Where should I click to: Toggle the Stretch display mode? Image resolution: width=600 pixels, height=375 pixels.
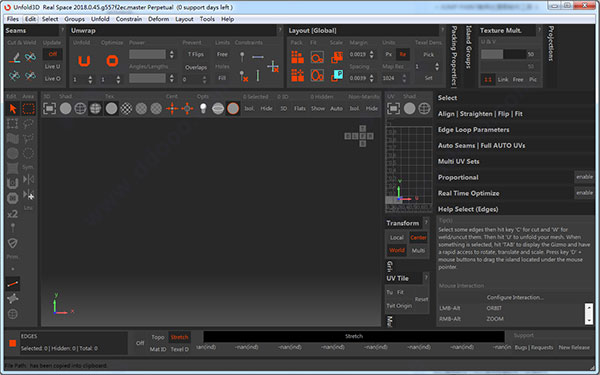(179, 337)
